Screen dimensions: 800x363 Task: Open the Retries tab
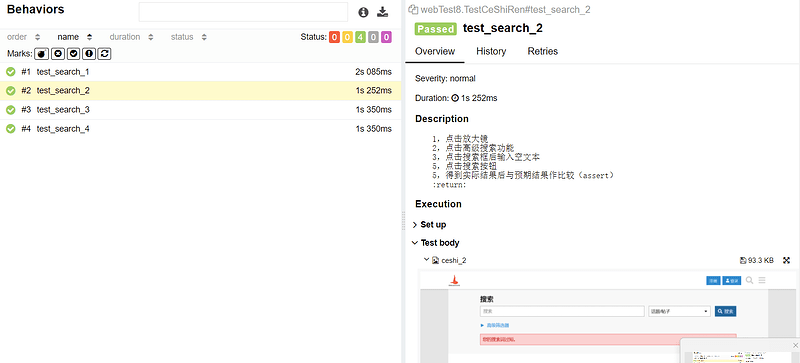542,51
